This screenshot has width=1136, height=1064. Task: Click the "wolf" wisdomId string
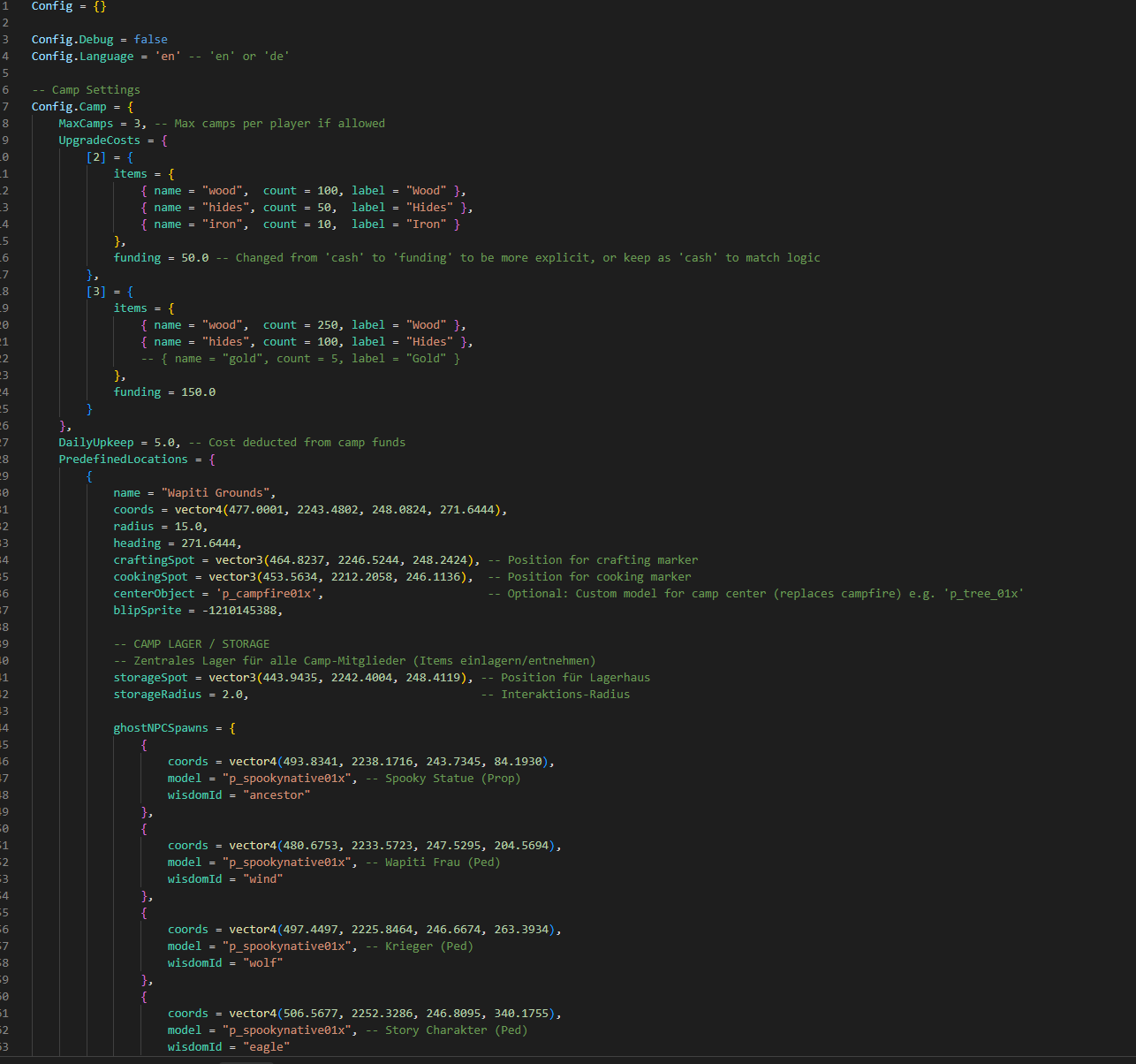coord(262,963)
